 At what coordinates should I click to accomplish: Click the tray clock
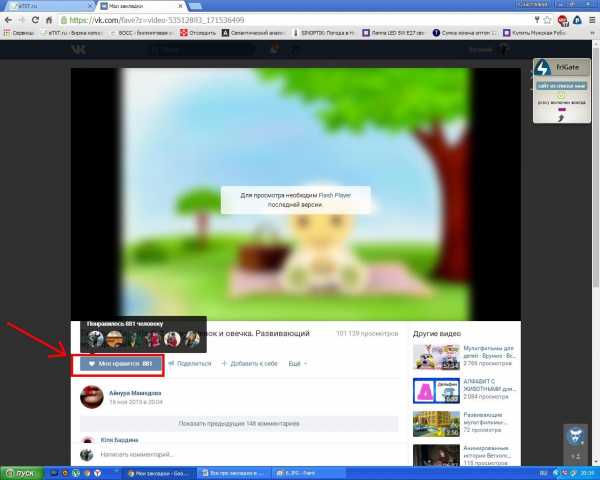pyautogui.click(x=587, y=473)
